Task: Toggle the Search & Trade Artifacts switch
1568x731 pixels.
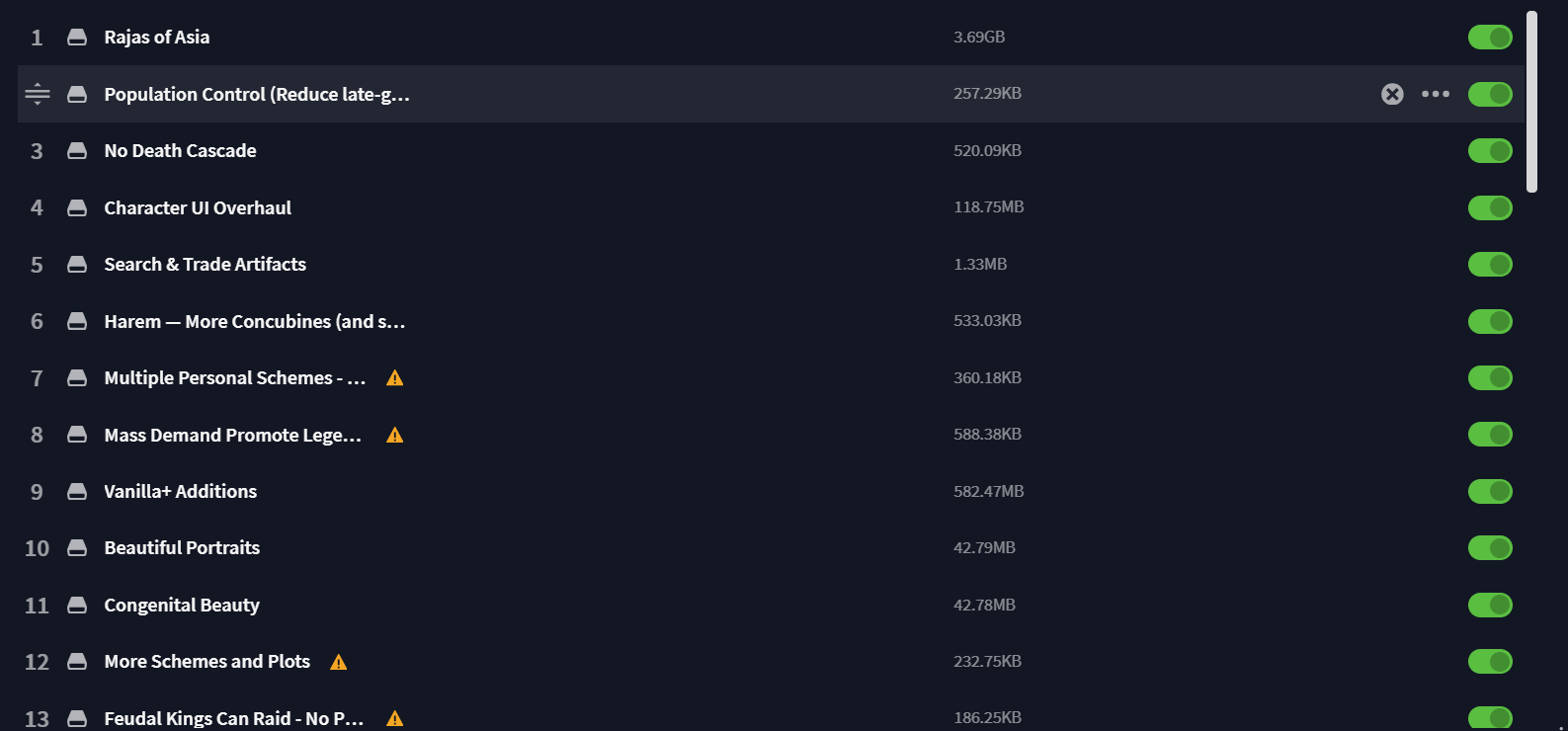Action: (1490, 265)
